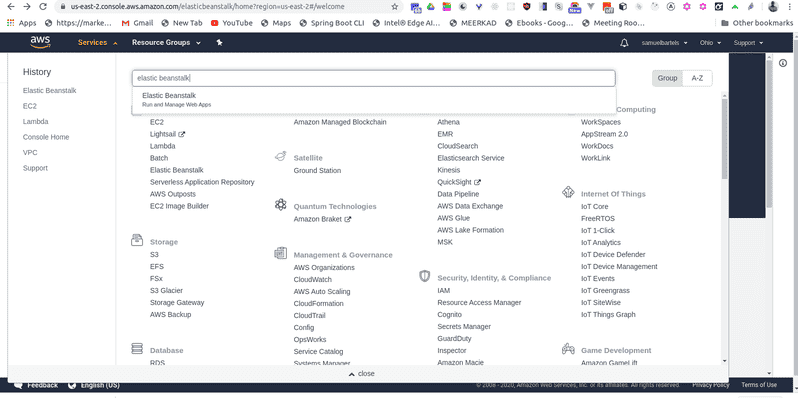Click the Quantum Technologies atom icon

click(x=280, y=205)
